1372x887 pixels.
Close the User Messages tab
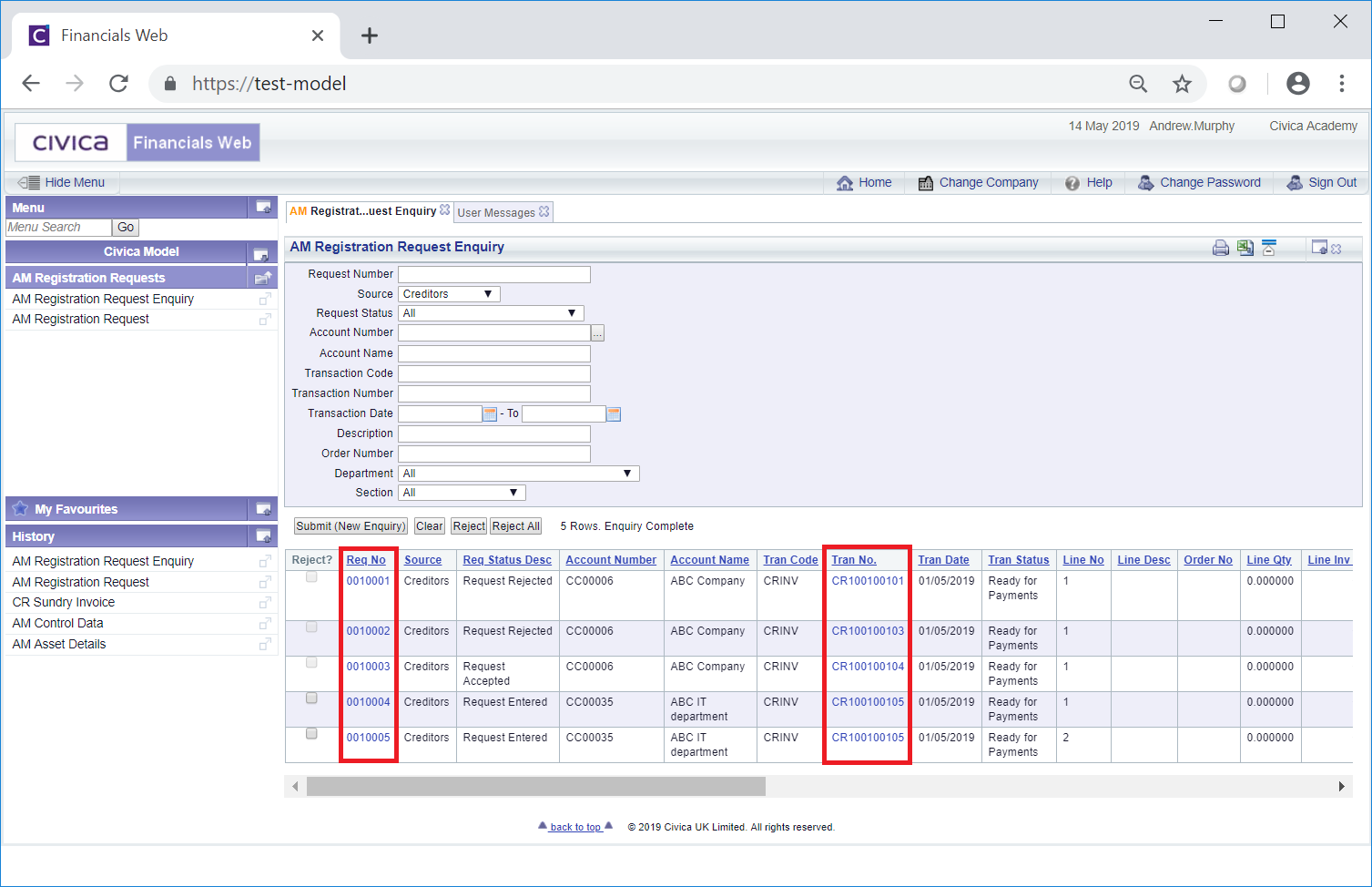tap(544, 211)
